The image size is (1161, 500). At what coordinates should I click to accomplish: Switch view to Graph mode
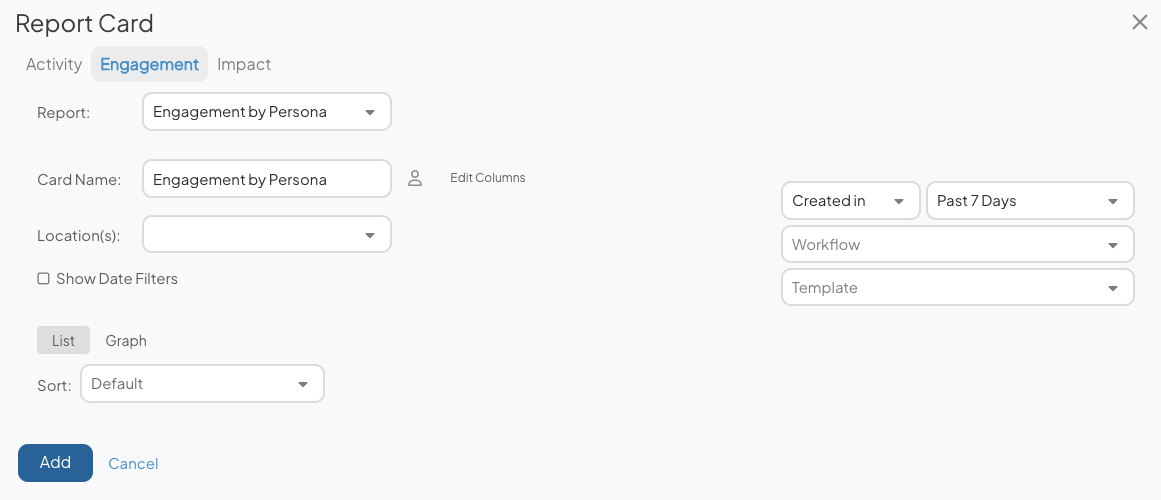point(126,341)
